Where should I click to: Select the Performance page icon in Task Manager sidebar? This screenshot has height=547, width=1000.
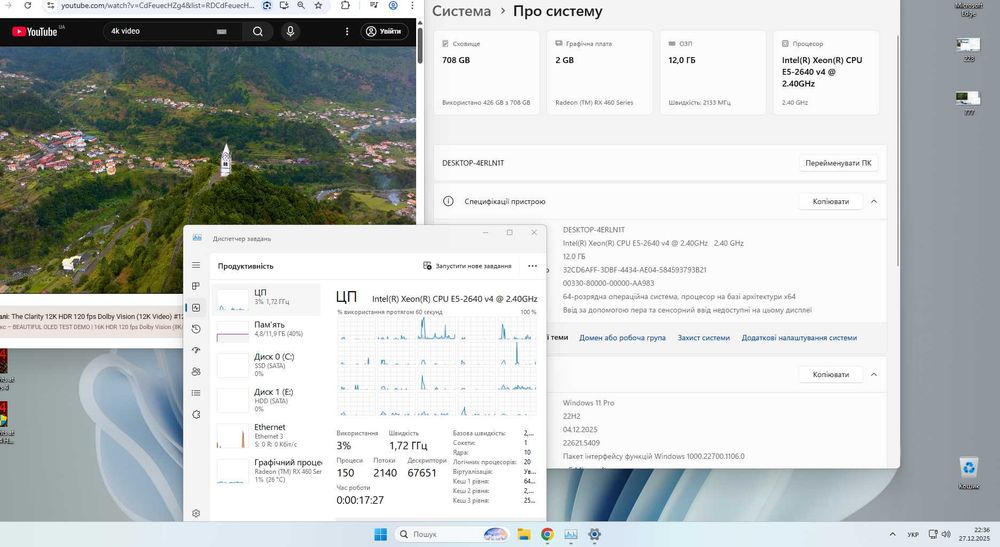196,308
